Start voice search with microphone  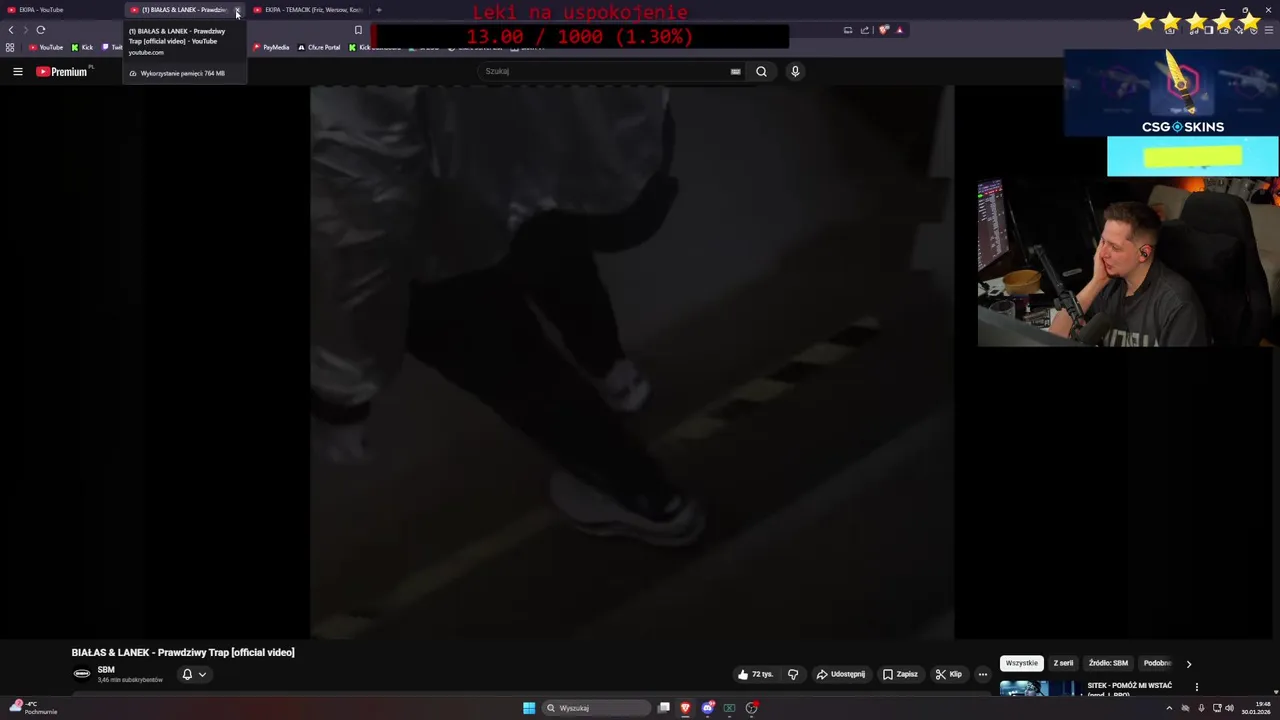(795, 71)
